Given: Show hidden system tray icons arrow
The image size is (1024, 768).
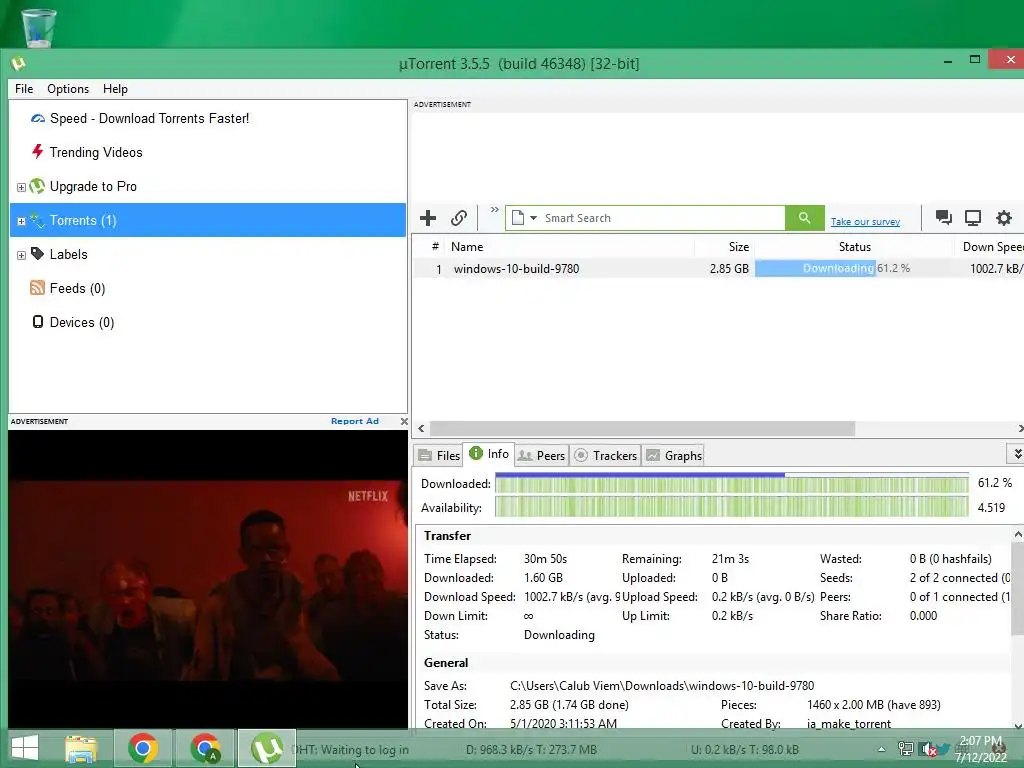Looking at the screenshot, I should coord(881,749).
